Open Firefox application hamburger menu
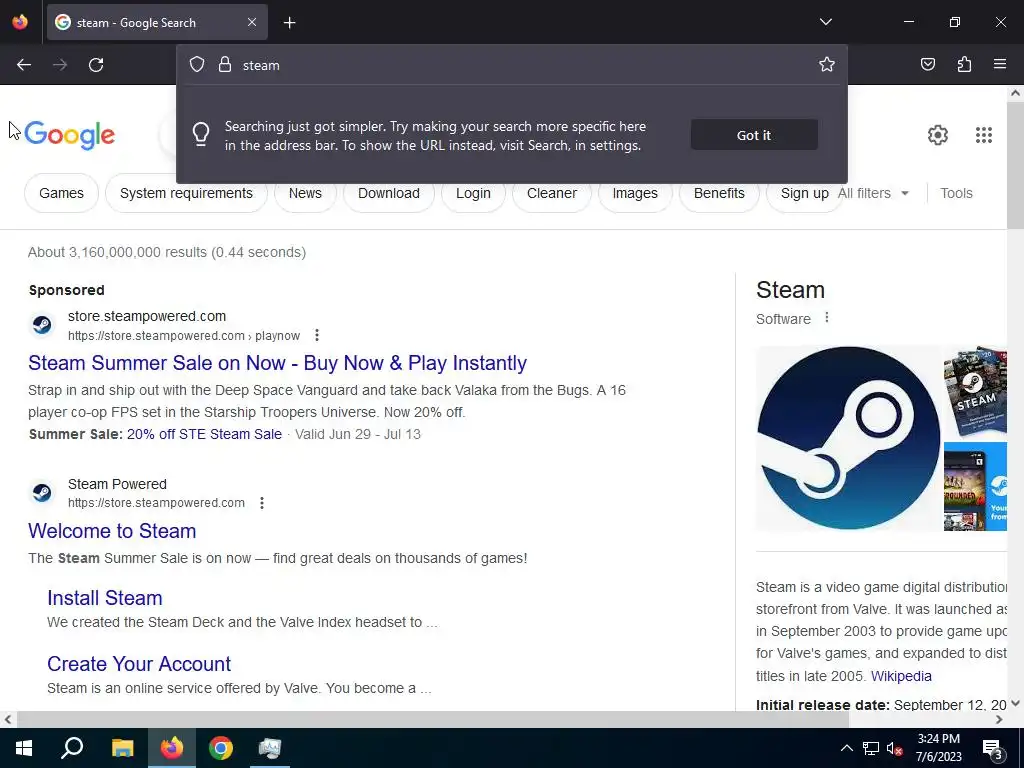 click(x=1000, y=64)
